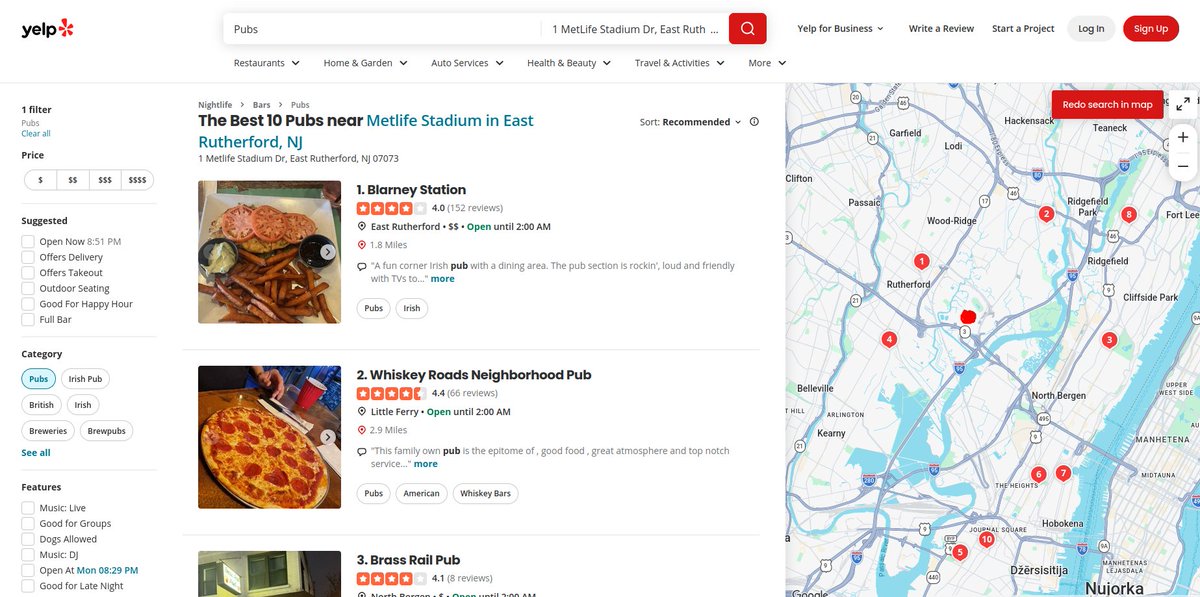Screen dimensions: 1200x597
Task: Click the Whiskey Roads star rating
Action: point(392,393)
